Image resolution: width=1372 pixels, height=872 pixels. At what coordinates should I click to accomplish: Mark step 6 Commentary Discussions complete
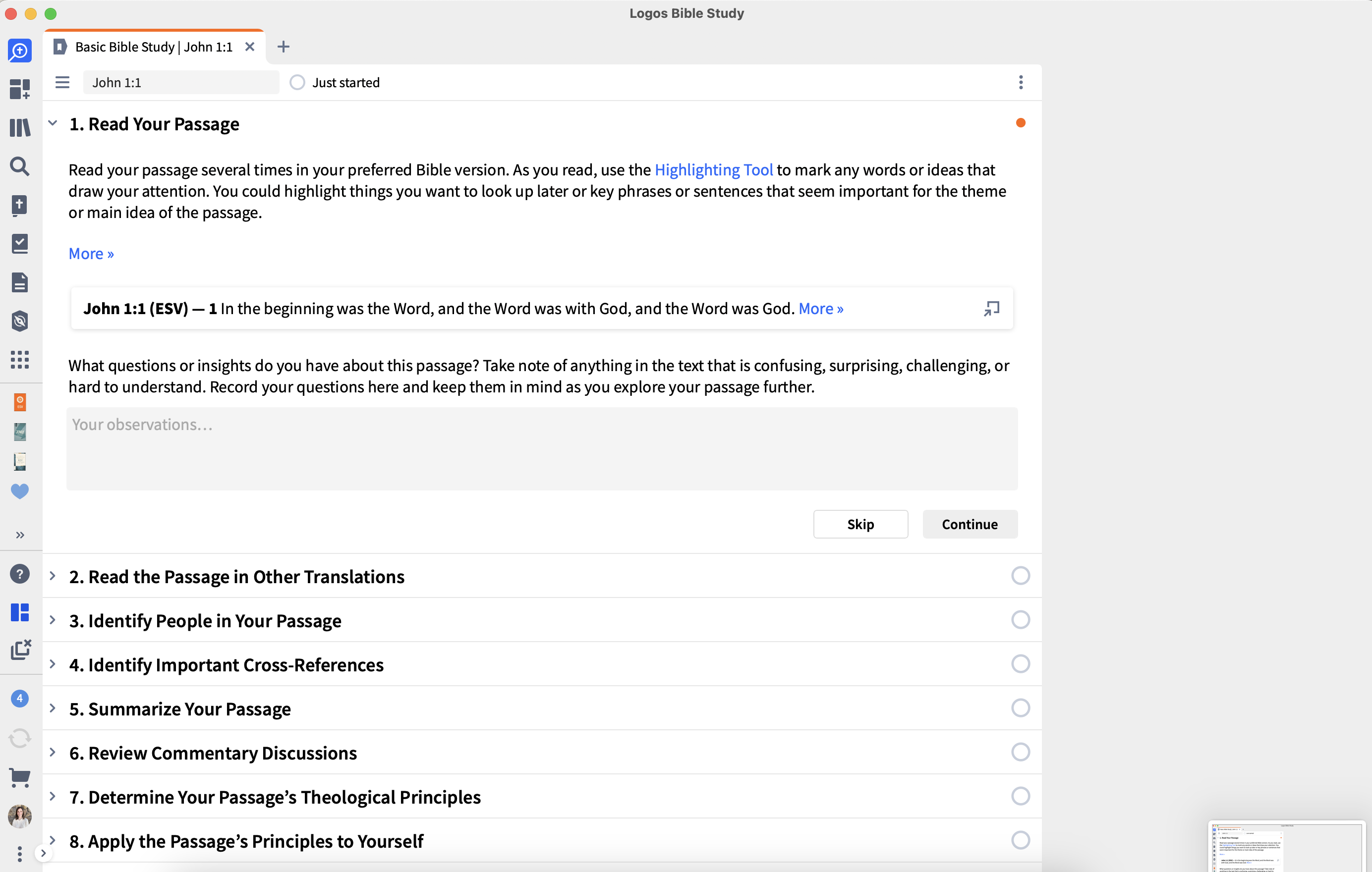(1021, 753)
